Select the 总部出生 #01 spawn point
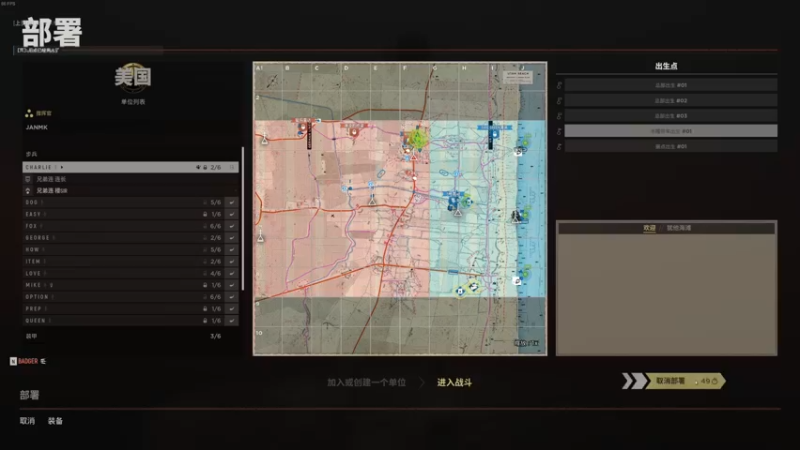The height and width of the screenshot is (450, 800). click(670, 85)
